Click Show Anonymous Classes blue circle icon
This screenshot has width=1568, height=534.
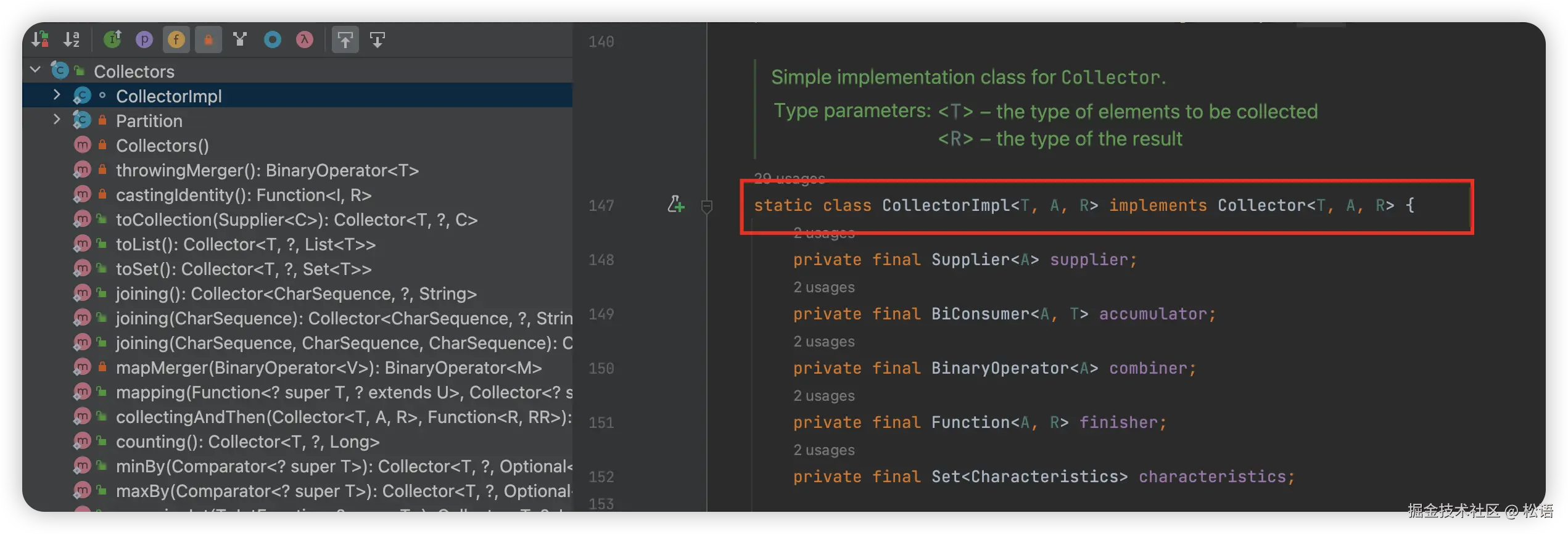point(273,40)
